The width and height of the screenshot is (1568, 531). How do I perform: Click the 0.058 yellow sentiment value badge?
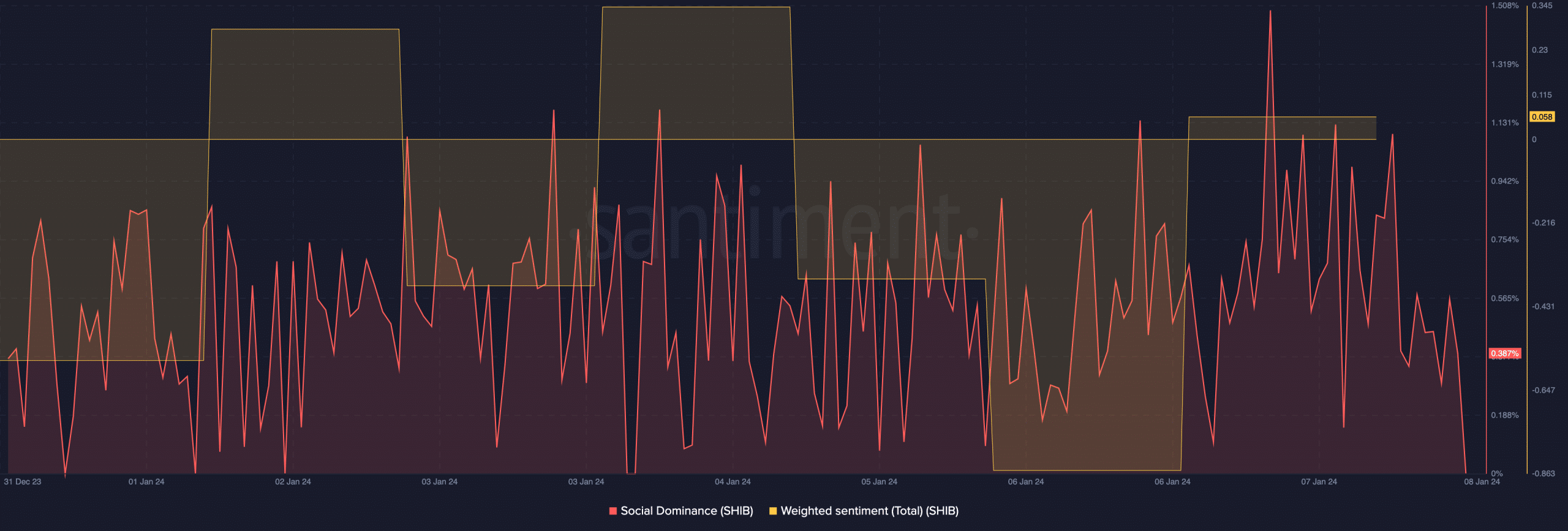pyautogui.click(x=1542, y=117)
